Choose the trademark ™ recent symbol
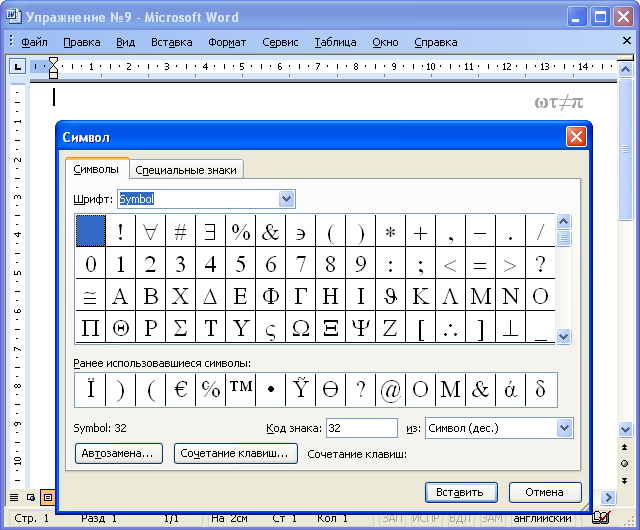The width and height of the screenshot is (640, 530). 240,390
